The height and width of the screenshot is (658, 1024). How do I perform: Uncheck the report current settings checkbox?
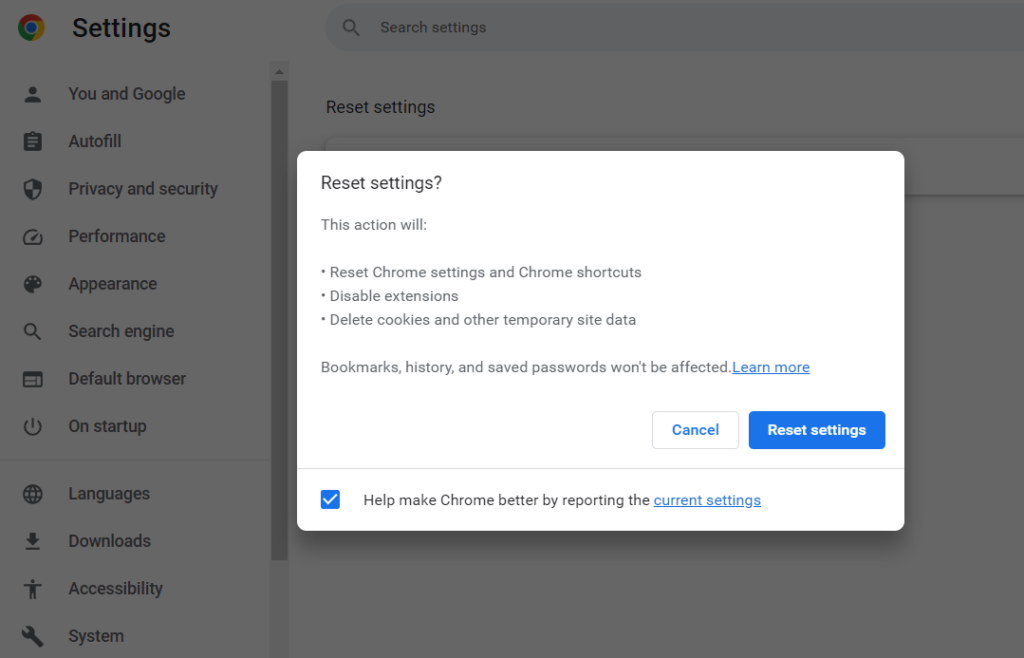tap(330, 500)
